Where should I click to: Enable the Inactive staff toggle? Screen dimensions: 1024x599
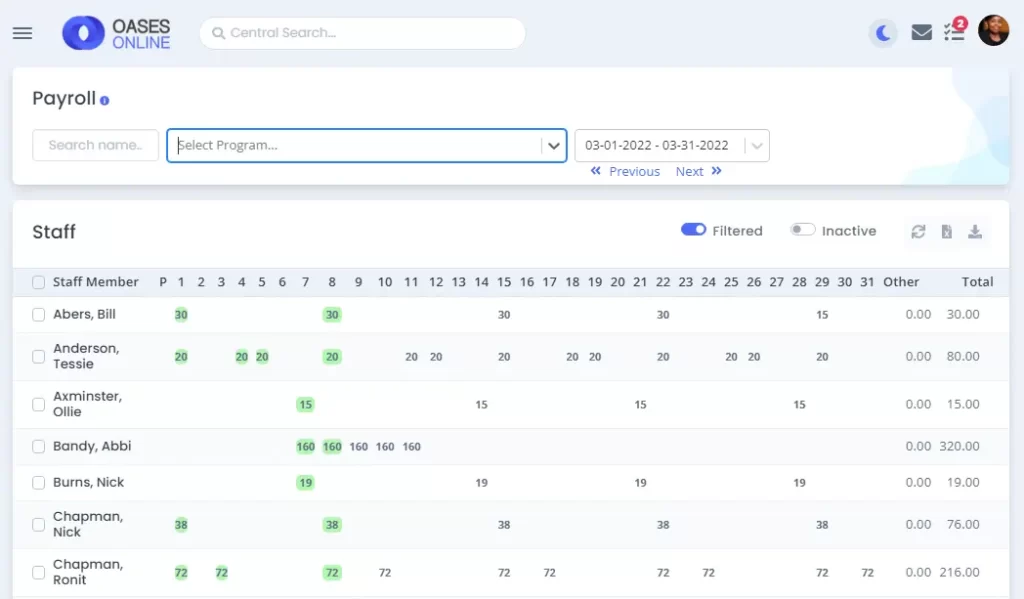pyautogui.click(x=803, y=230)
